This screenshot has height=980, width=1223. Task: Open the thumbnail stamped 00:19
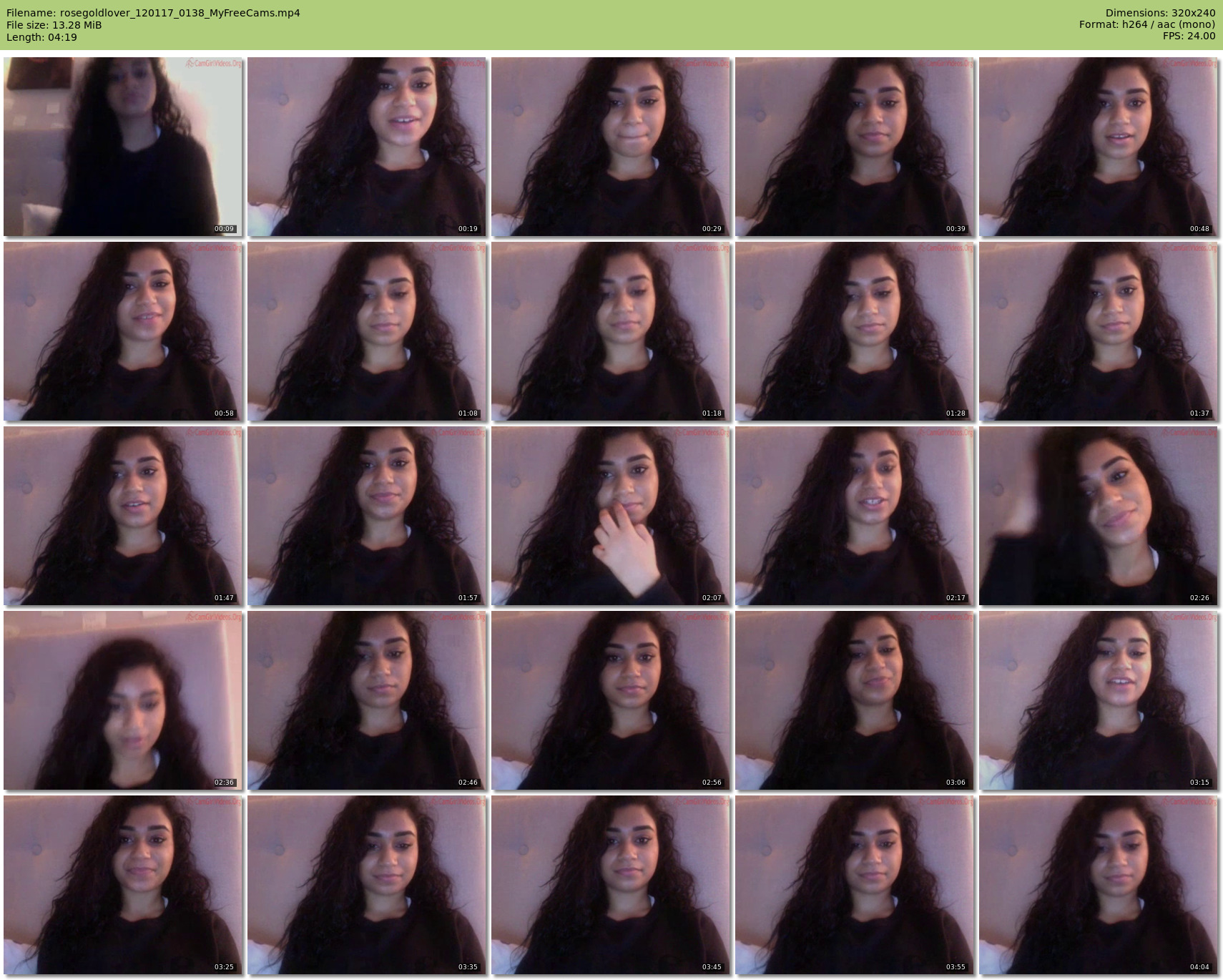click(x=367, y=147)
